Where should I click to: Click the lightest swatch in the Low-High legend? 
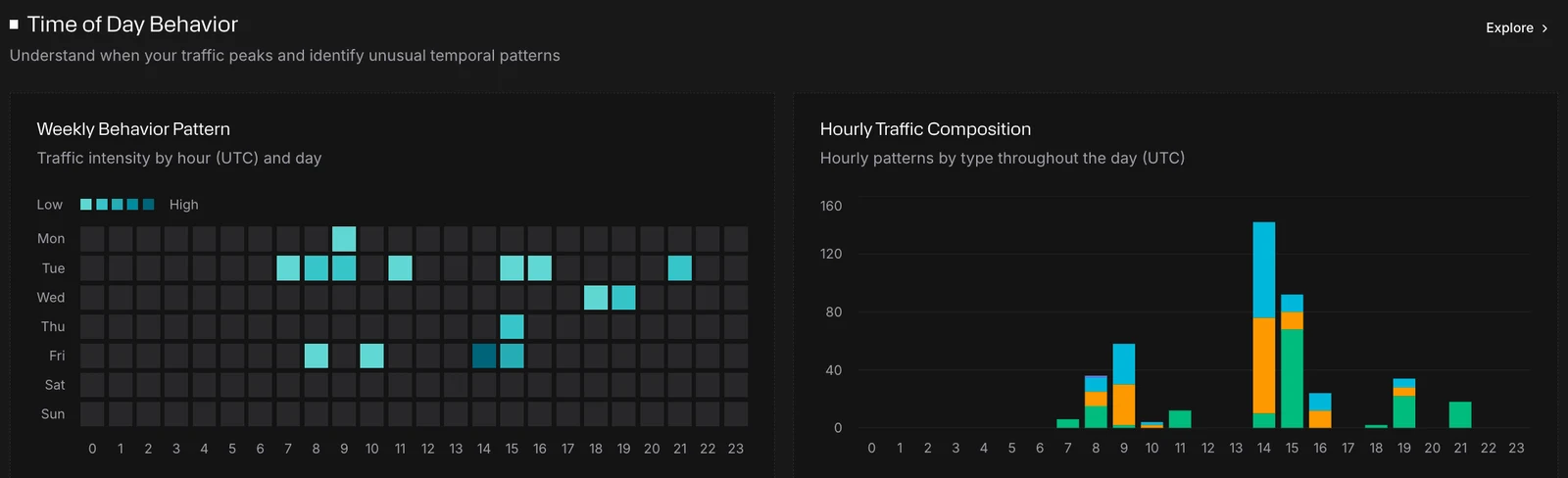click(x=86, y=205)
